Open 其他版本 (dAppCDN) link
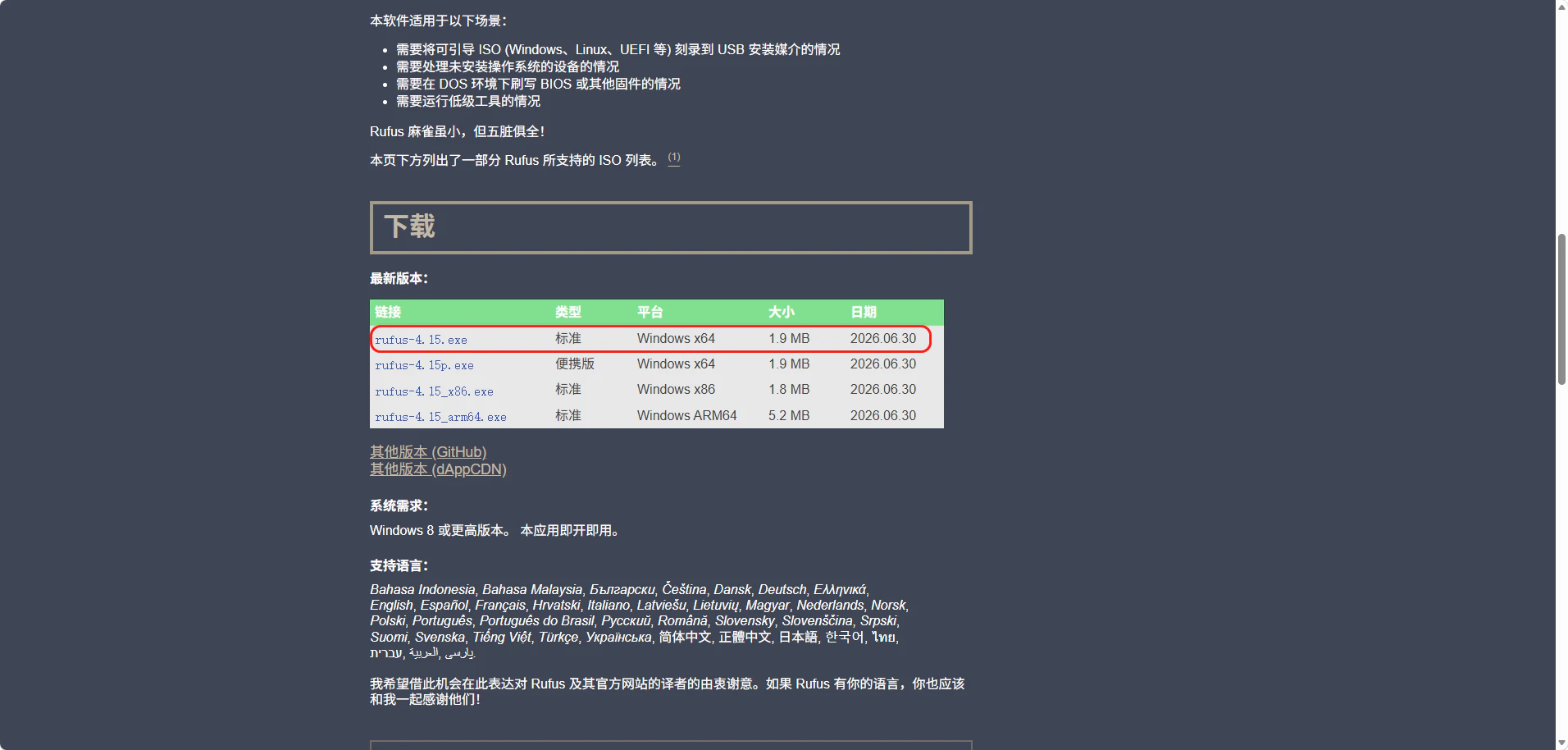The width and height of the screenshot is (1568, 750). coord(438,469)
